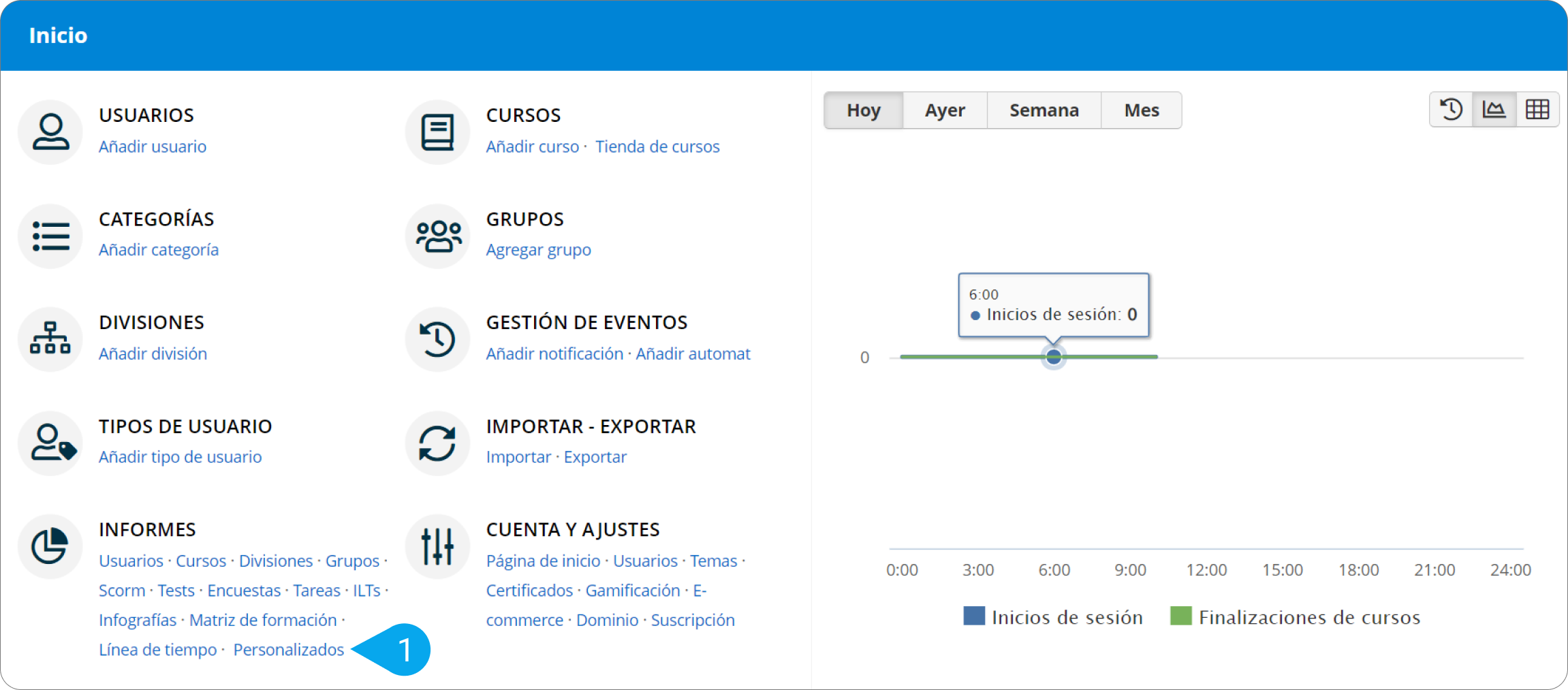The image size is (1568, 690).
Task: Open the Tienda de cursos link
Action: tap(657, 146)
